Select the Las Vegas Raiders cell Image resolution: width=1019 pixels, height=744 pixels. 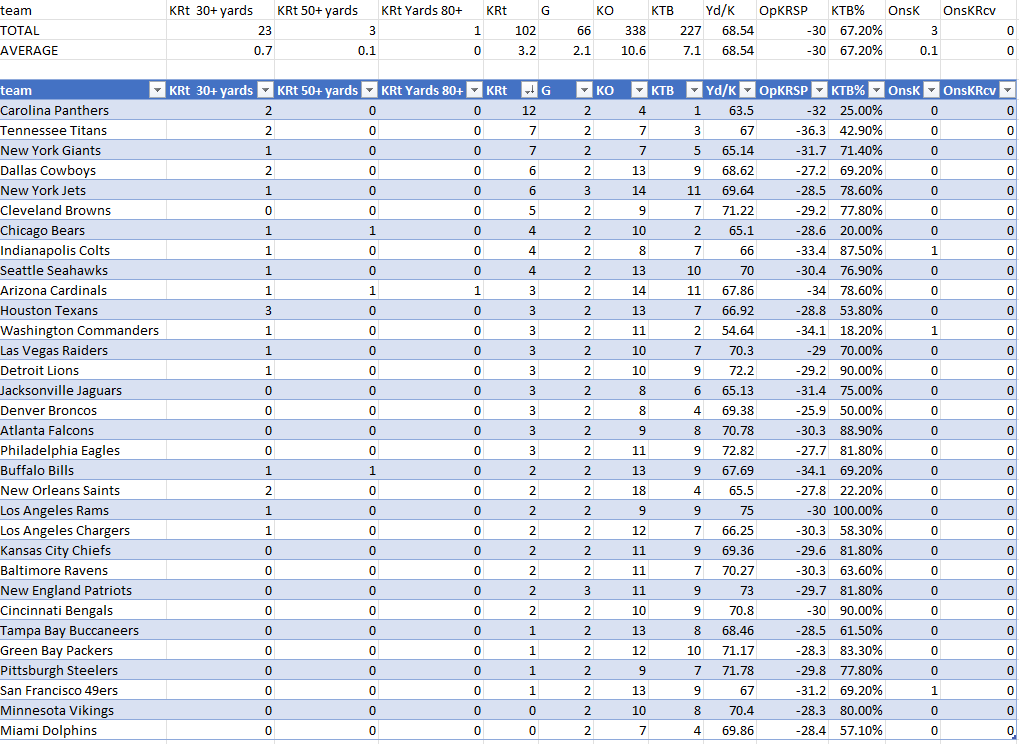tap(83, 350)
